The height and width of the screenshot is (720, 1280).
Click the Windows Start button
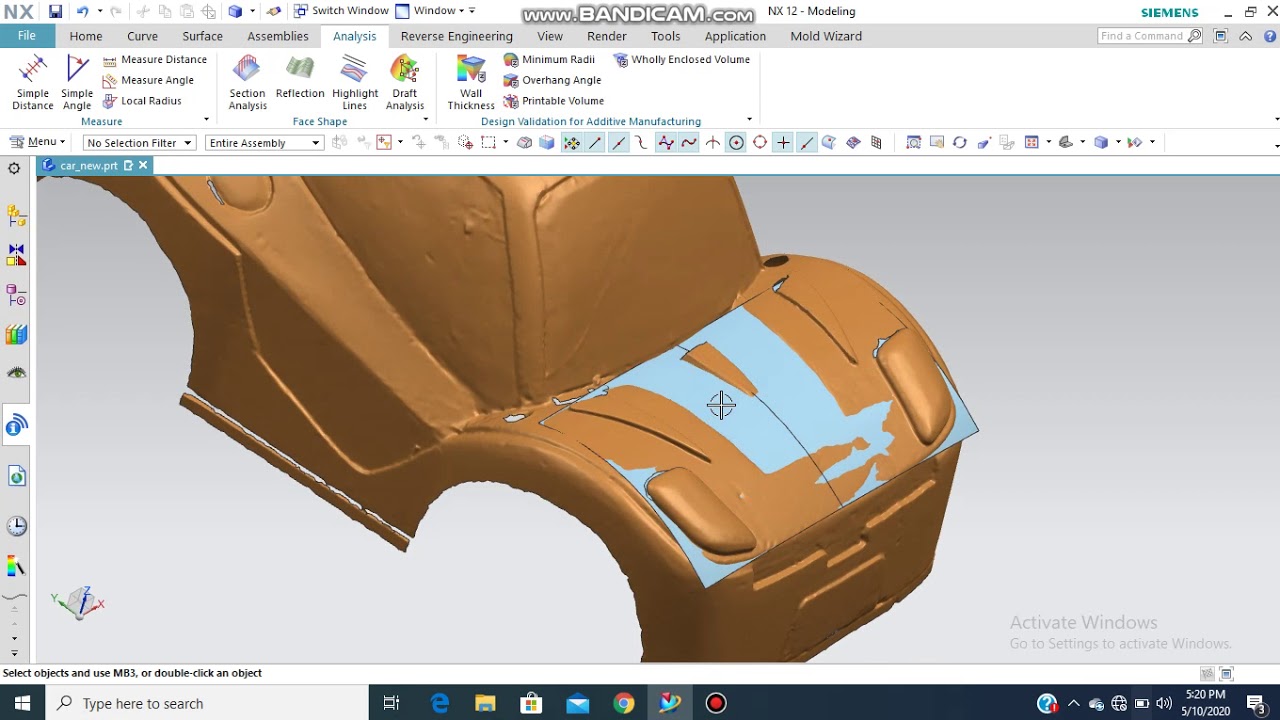pos(22,703)
